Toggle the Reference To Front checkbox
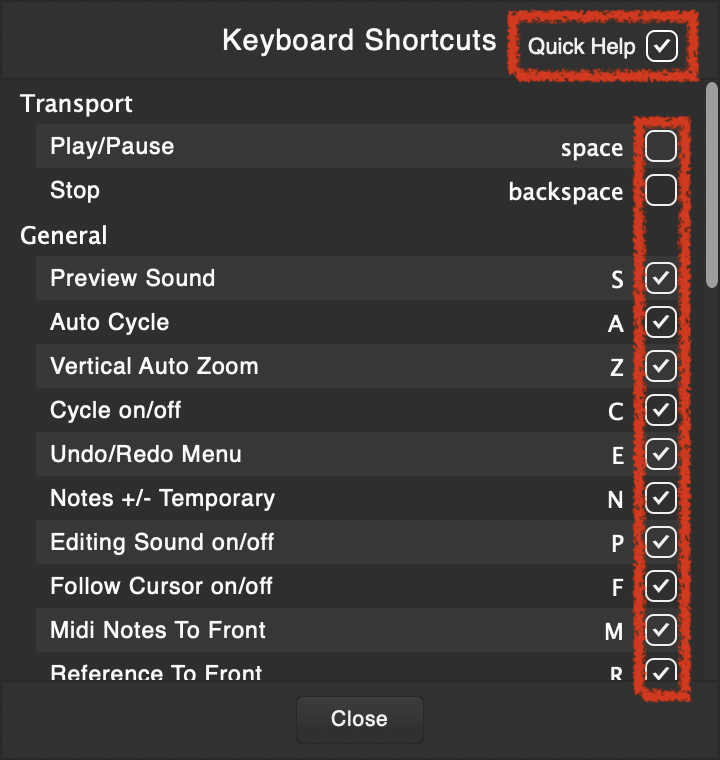The height and width of the screenshot is (760, 720). pos(661,671)
